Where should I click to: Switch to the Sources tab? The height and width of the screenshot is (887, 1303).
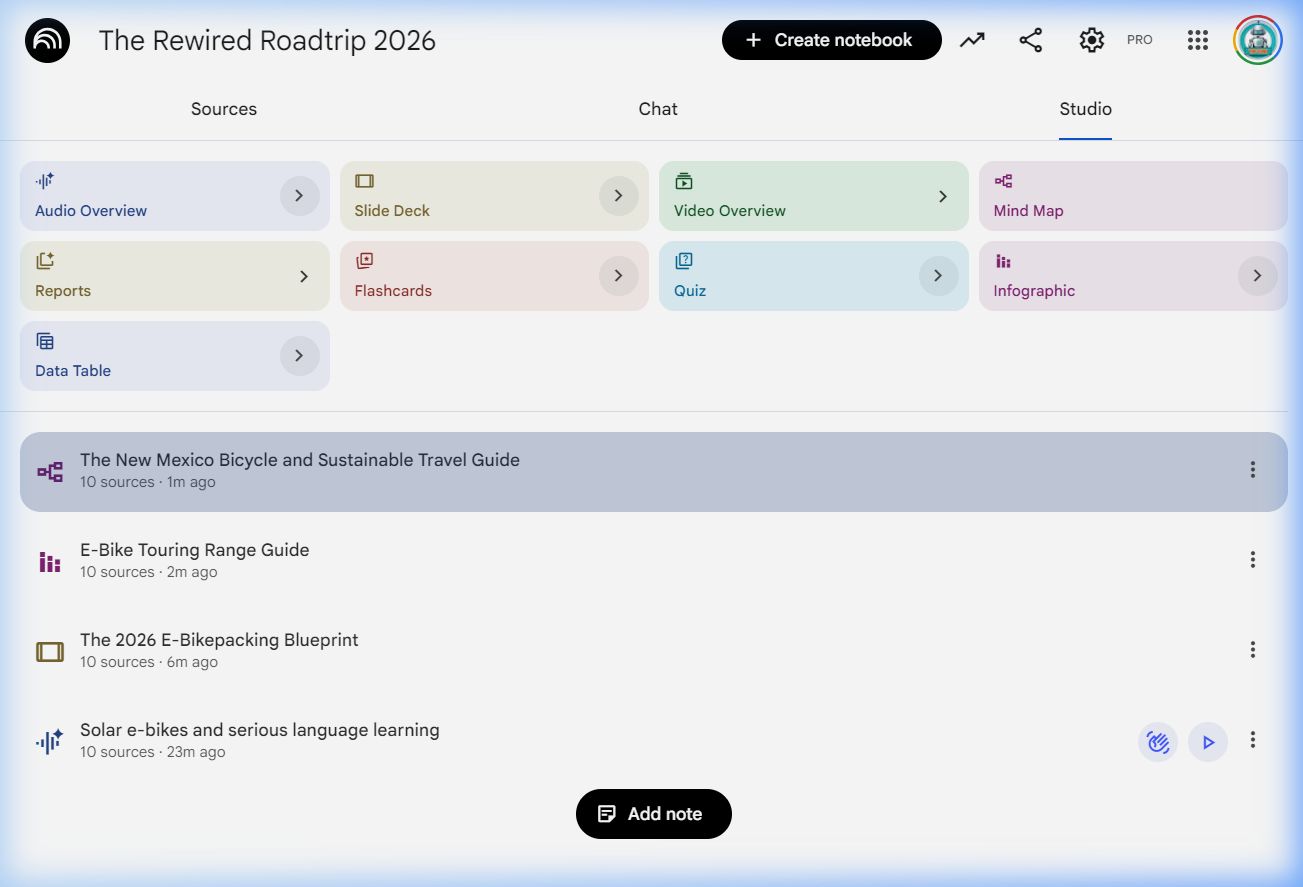click(224, 109)
